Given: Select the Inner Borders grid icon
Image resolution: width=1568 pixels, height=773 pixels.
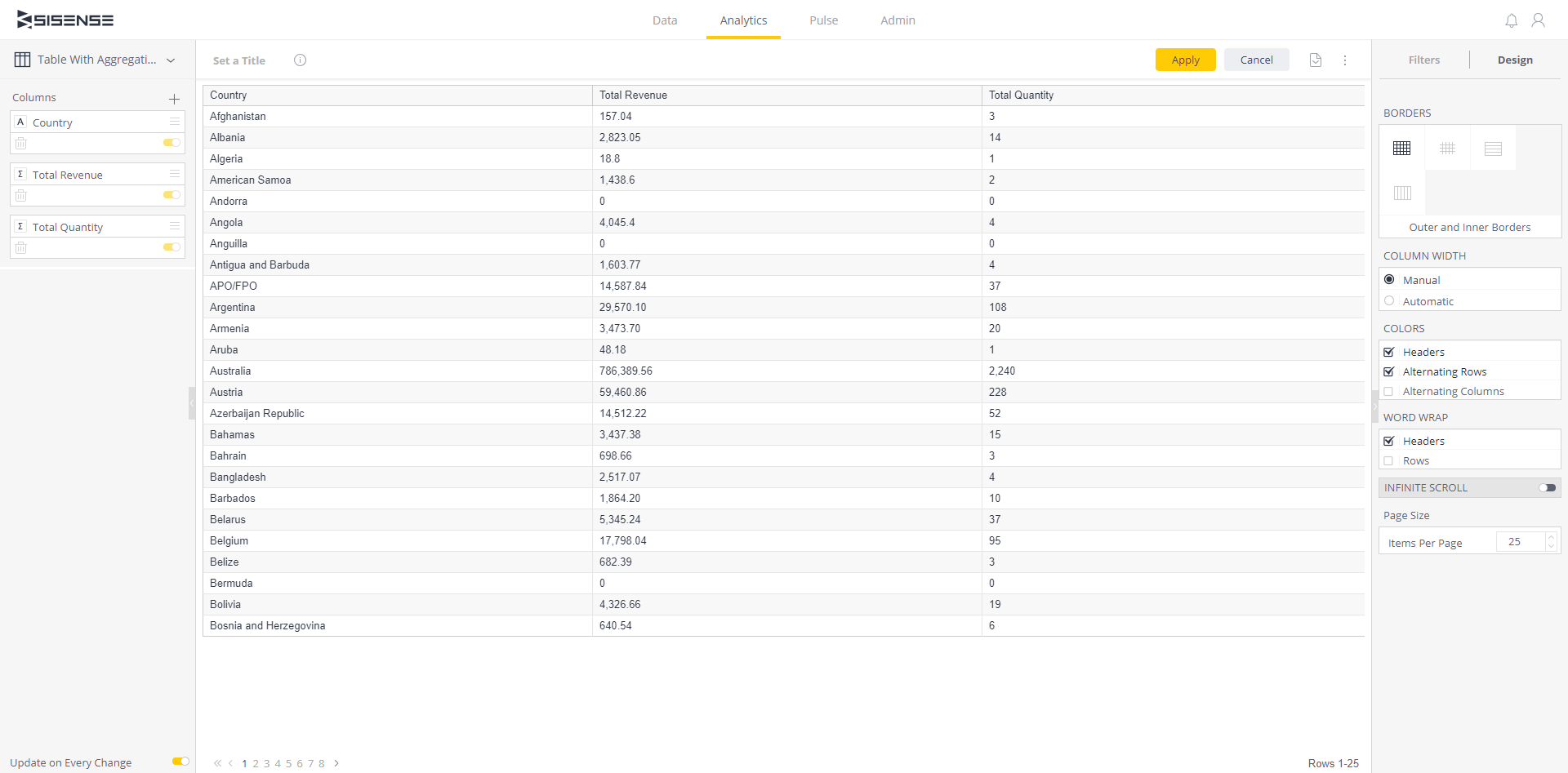Looking at the screenshot, I should tap(1448, 148).
